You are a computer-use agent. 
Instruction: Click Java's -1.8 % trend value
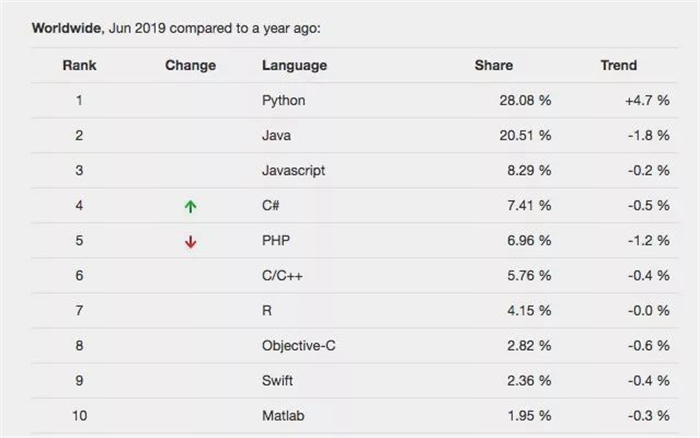coord(649,135)
